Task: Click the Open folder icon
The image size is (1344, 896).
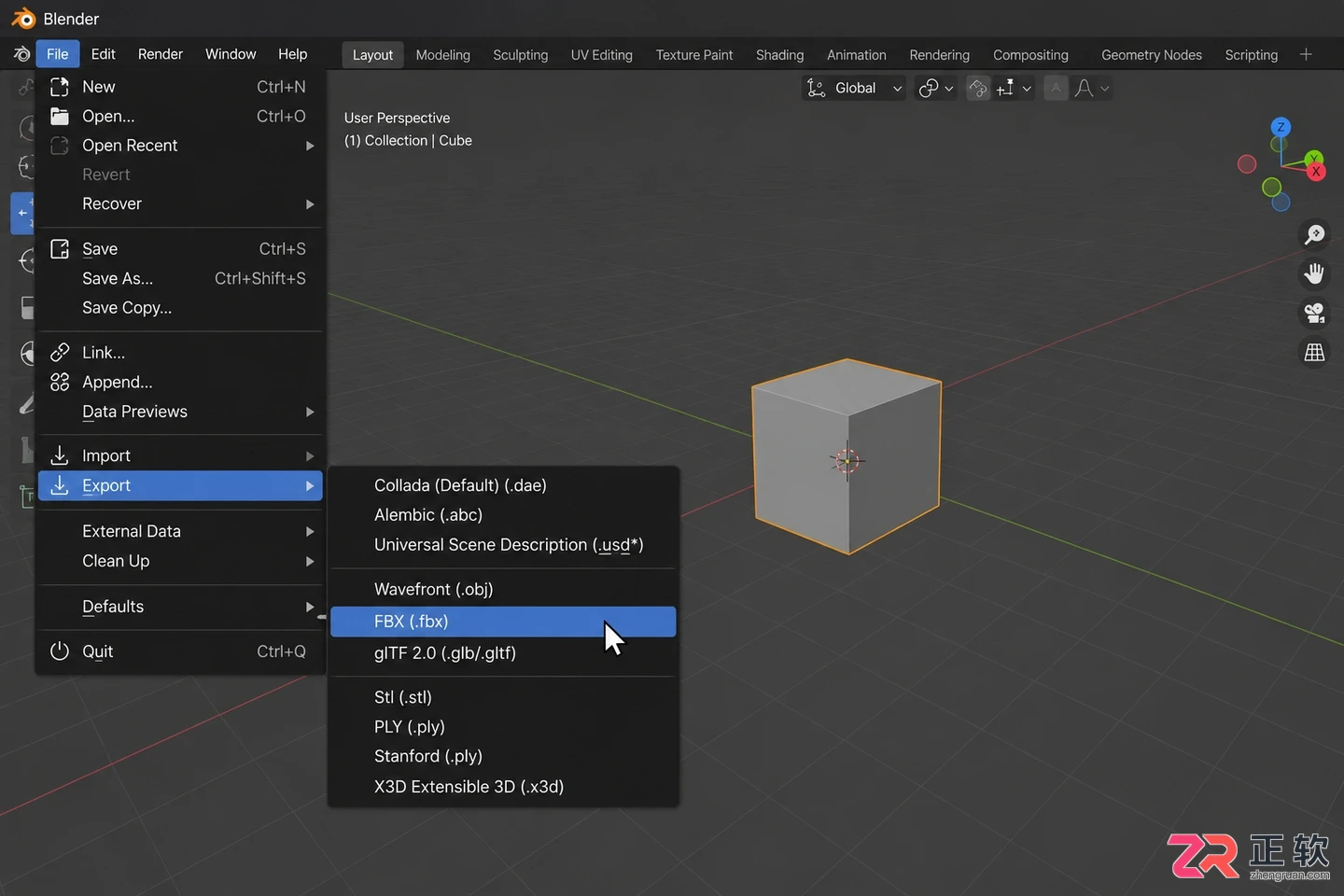Action: (60, 116)
